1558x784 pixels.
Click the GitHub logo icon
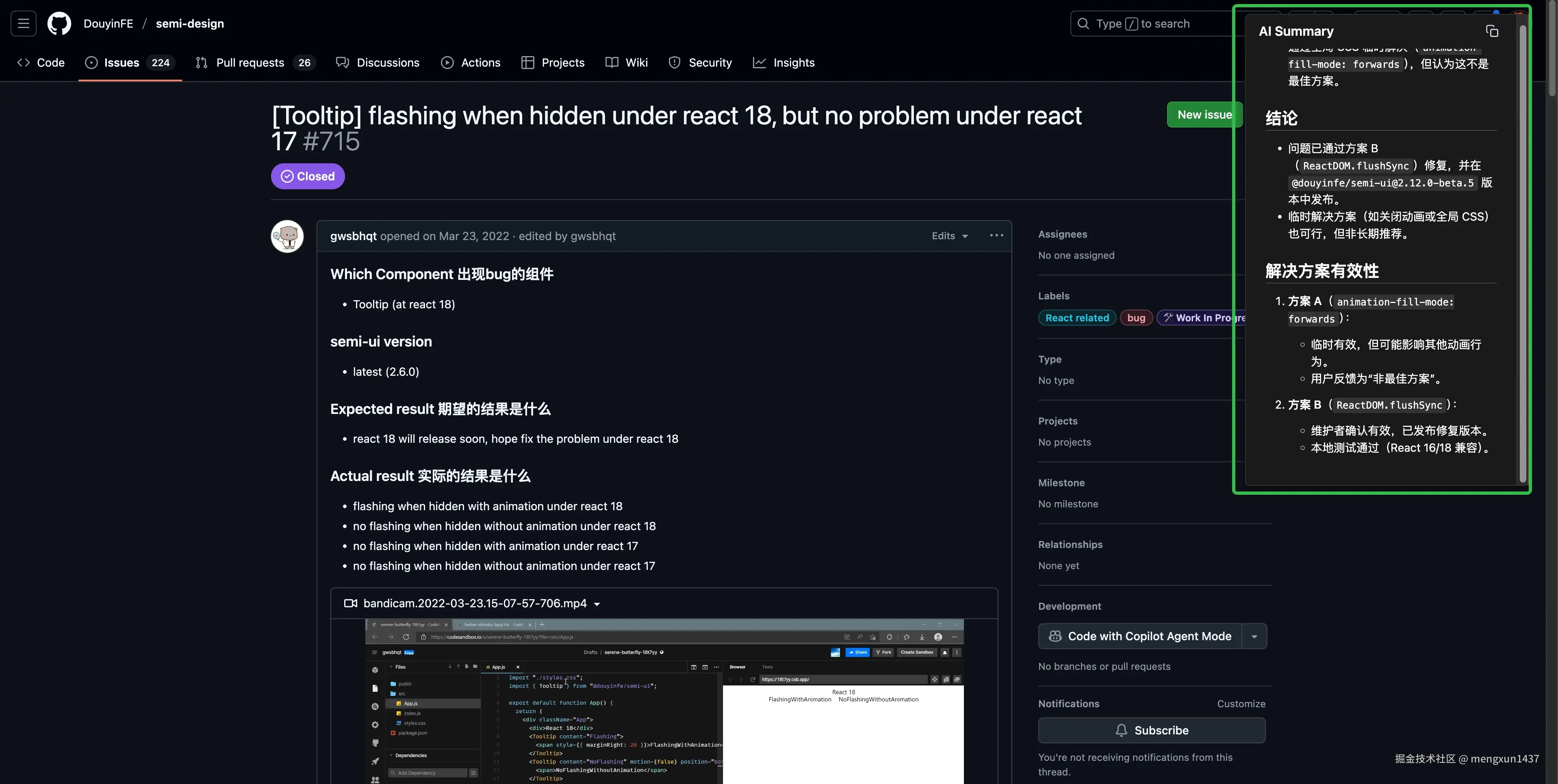59,24
